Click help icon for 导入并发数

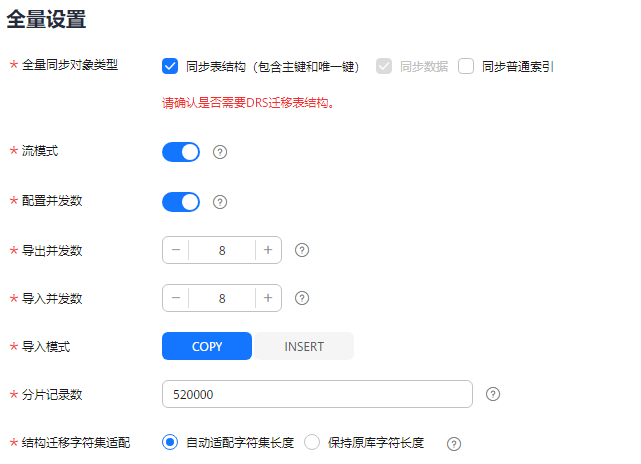302,298
